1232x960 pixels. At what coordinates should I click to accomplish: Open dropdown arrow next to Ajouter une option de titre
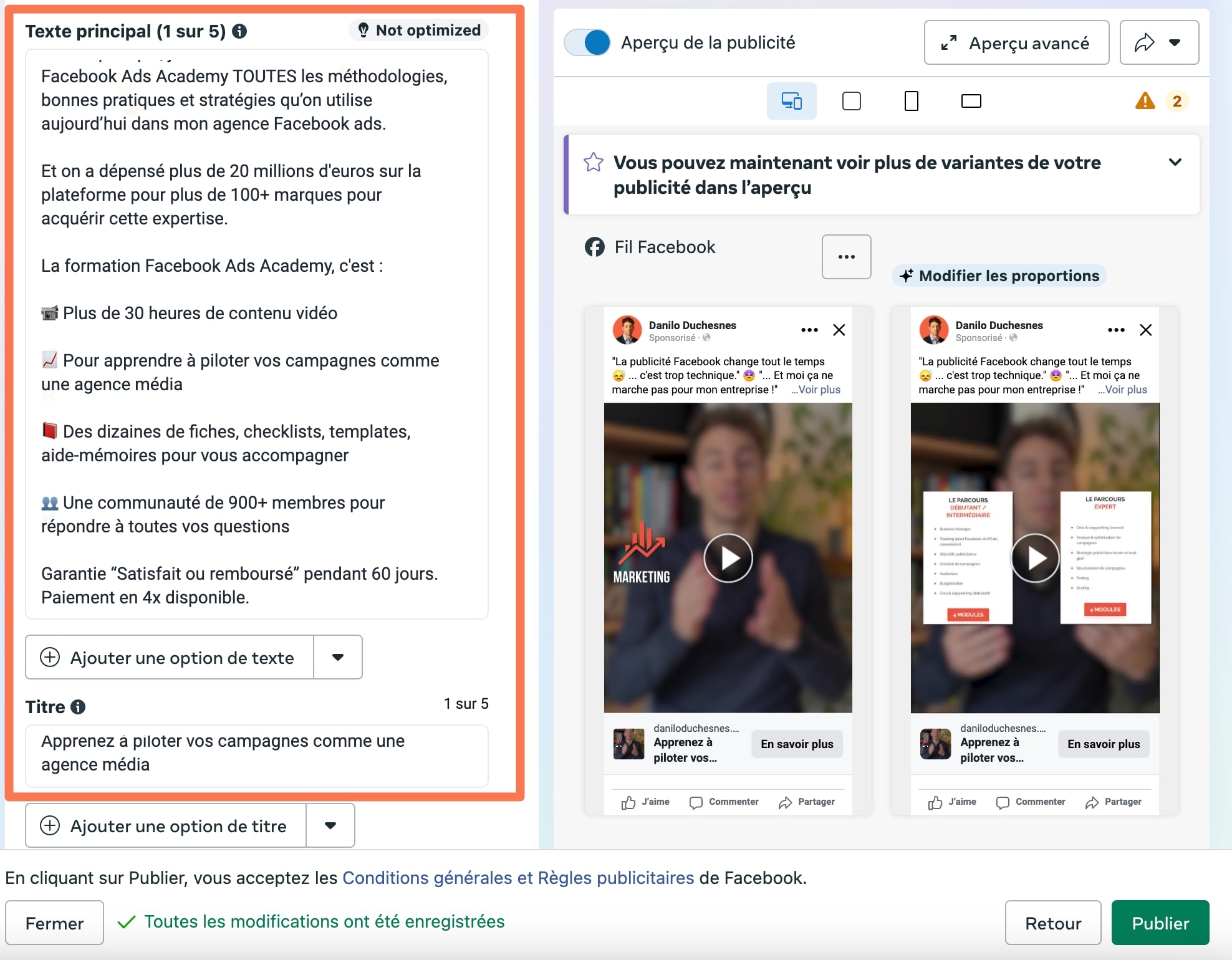tap(330, 825)
